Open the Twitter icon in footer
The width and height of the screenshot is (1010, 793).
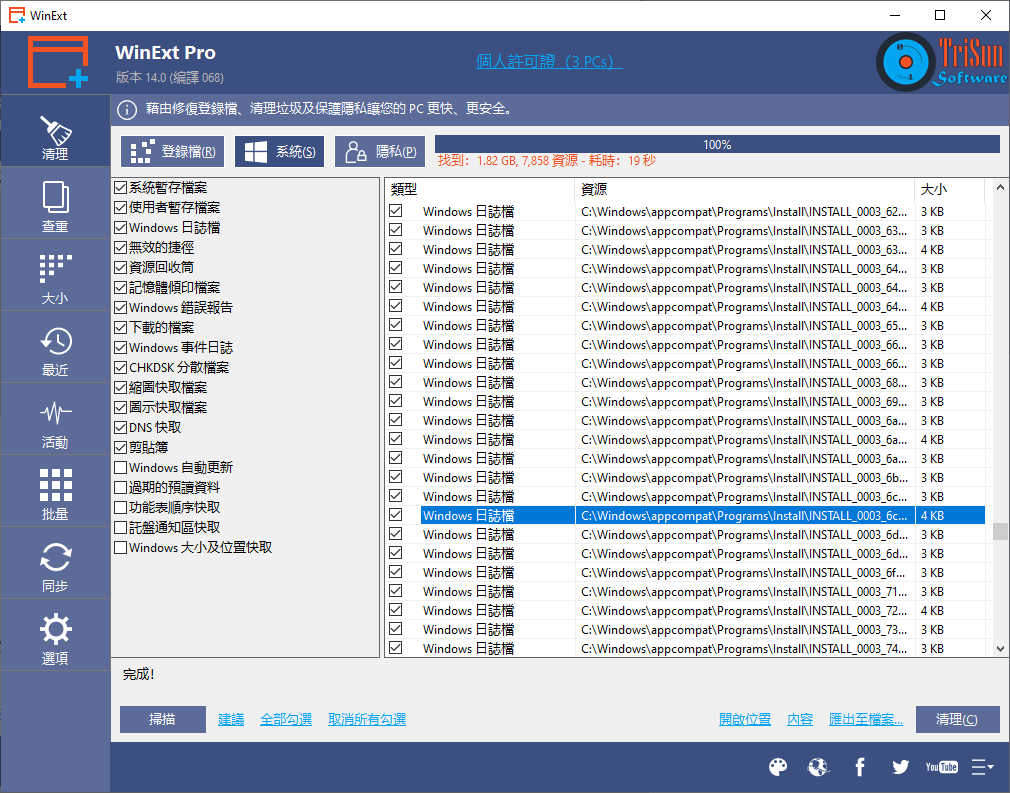[x=900, y=767]
